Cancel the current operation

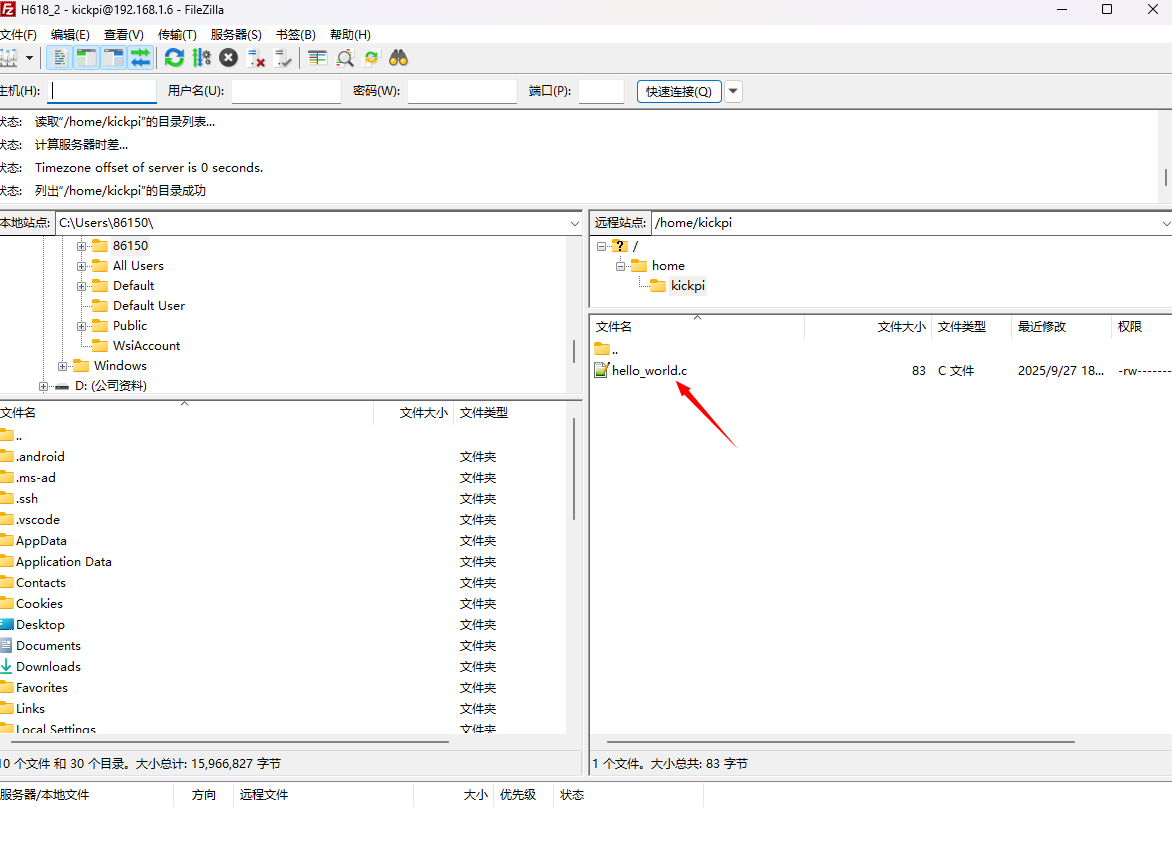tap(229, 58)
